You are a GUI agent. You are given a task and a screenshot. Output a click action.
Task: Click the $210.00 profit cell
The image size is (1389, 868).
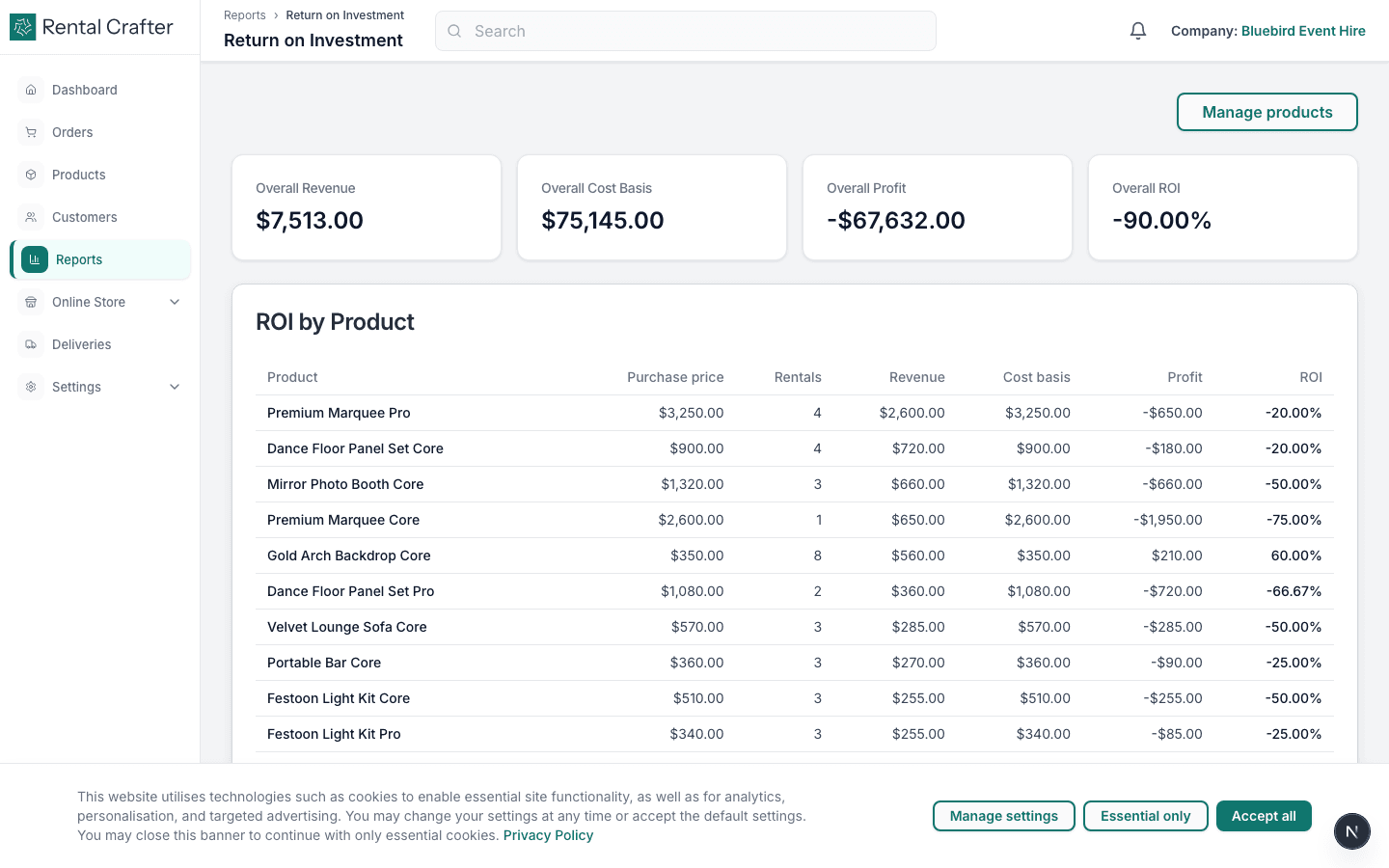(x=1177, y=556)
